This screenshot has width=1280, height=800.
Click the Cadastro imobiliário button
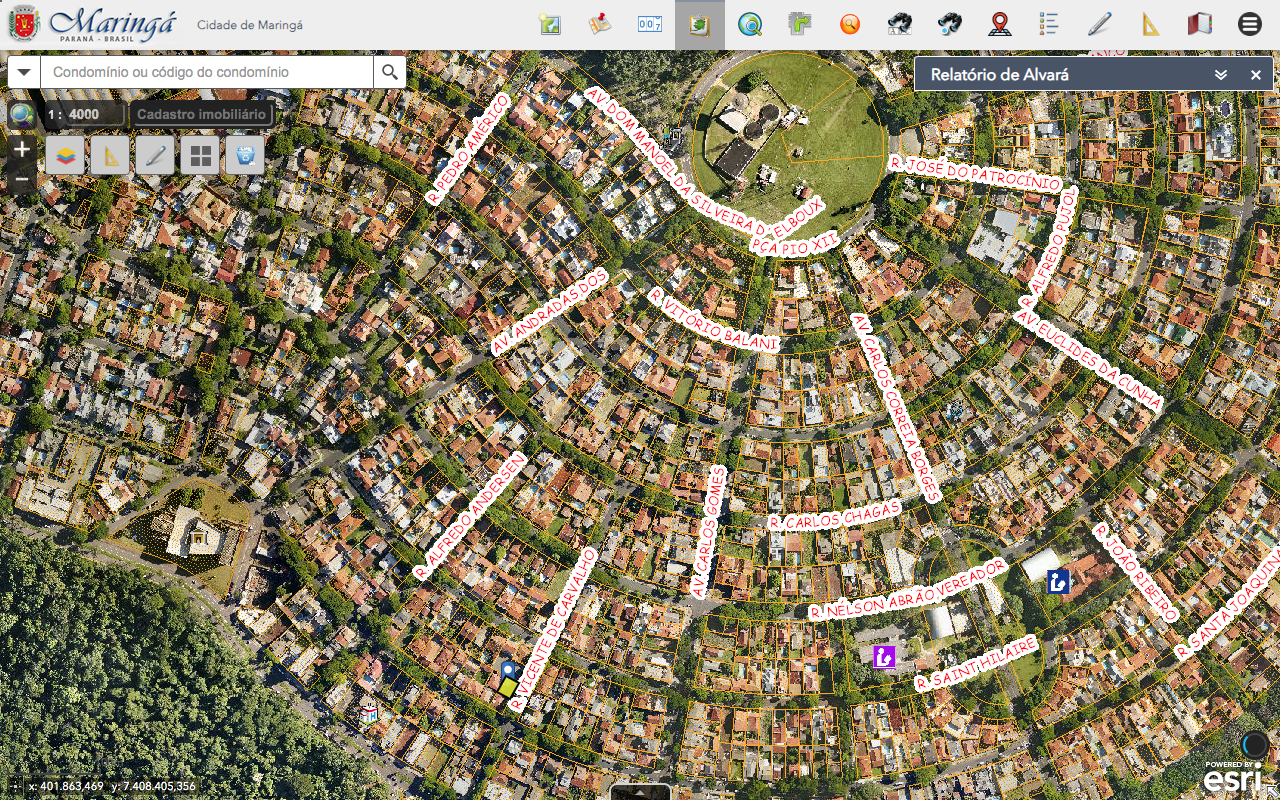click(x=201, y=114)
